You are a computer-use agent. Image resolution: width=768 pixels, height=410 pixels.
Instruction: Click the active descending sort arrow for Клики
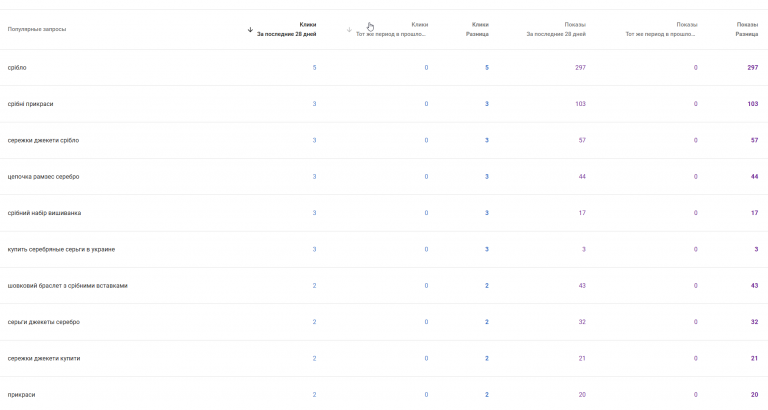coord(250,29)
